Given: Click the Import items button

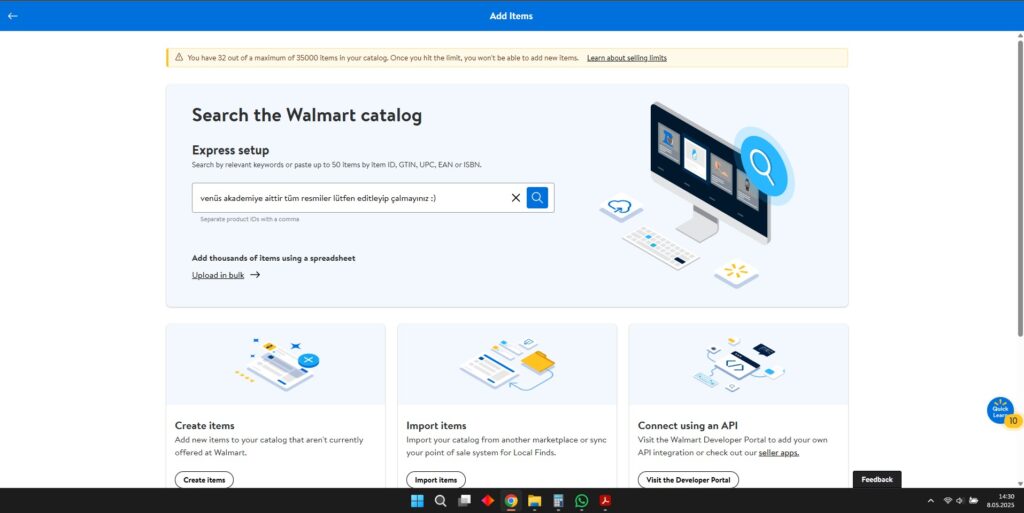Looking at the screenshot, I should click(x=436, y=480).
